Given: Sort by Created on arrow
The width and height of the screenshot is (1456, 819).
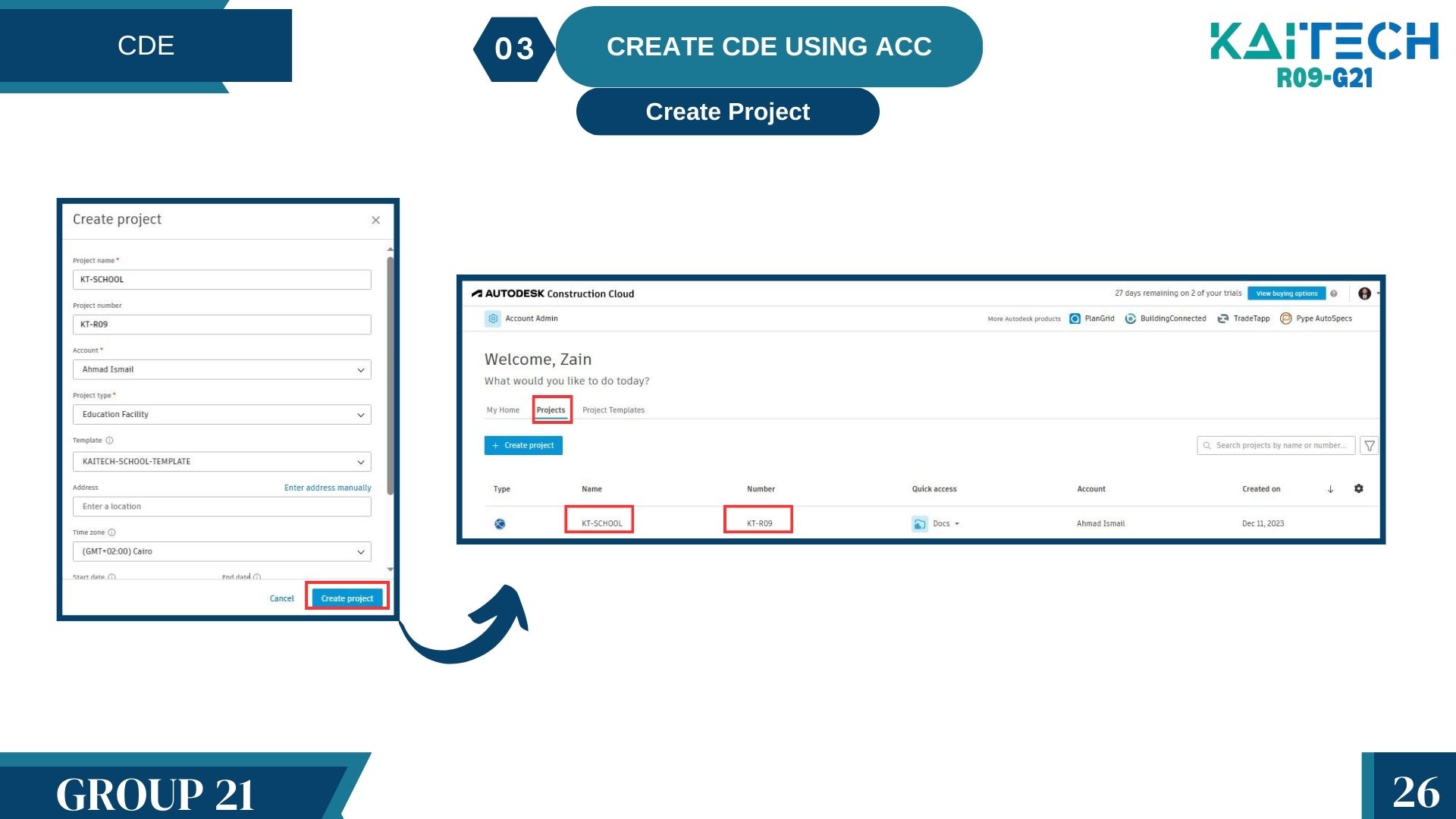Looking at the screenshot, I should (x=1330, y=489).
